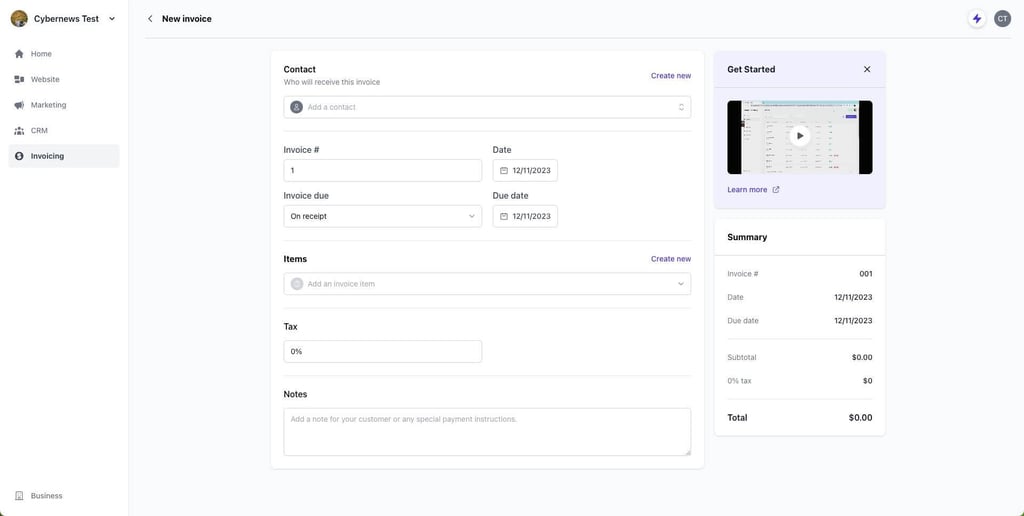Click the Get Started video thumbnail
This screenshot has width=1024, height=516.
[800, 137]
